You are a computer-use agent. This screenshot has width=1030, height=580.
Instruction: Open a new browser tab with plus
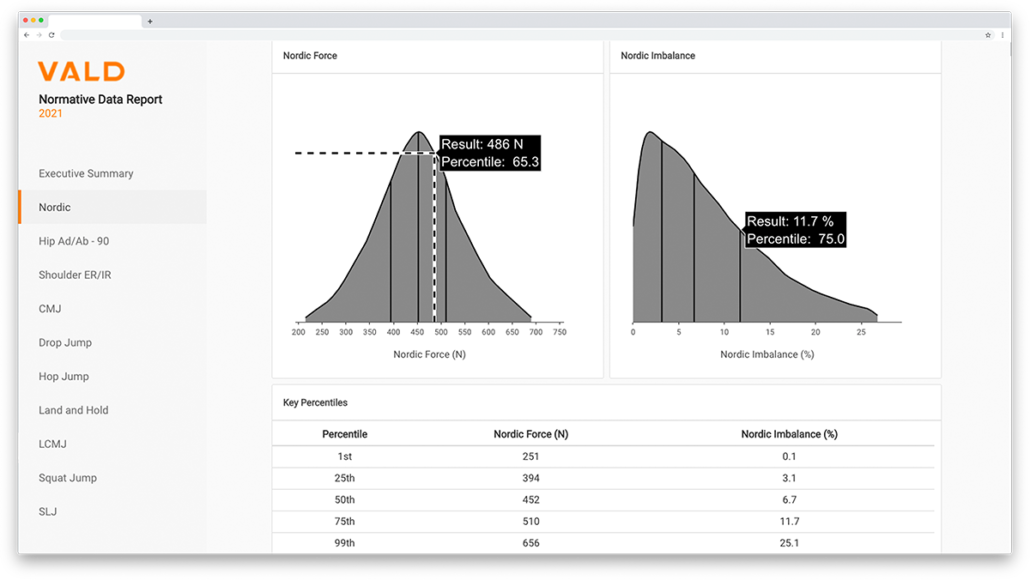150,21
